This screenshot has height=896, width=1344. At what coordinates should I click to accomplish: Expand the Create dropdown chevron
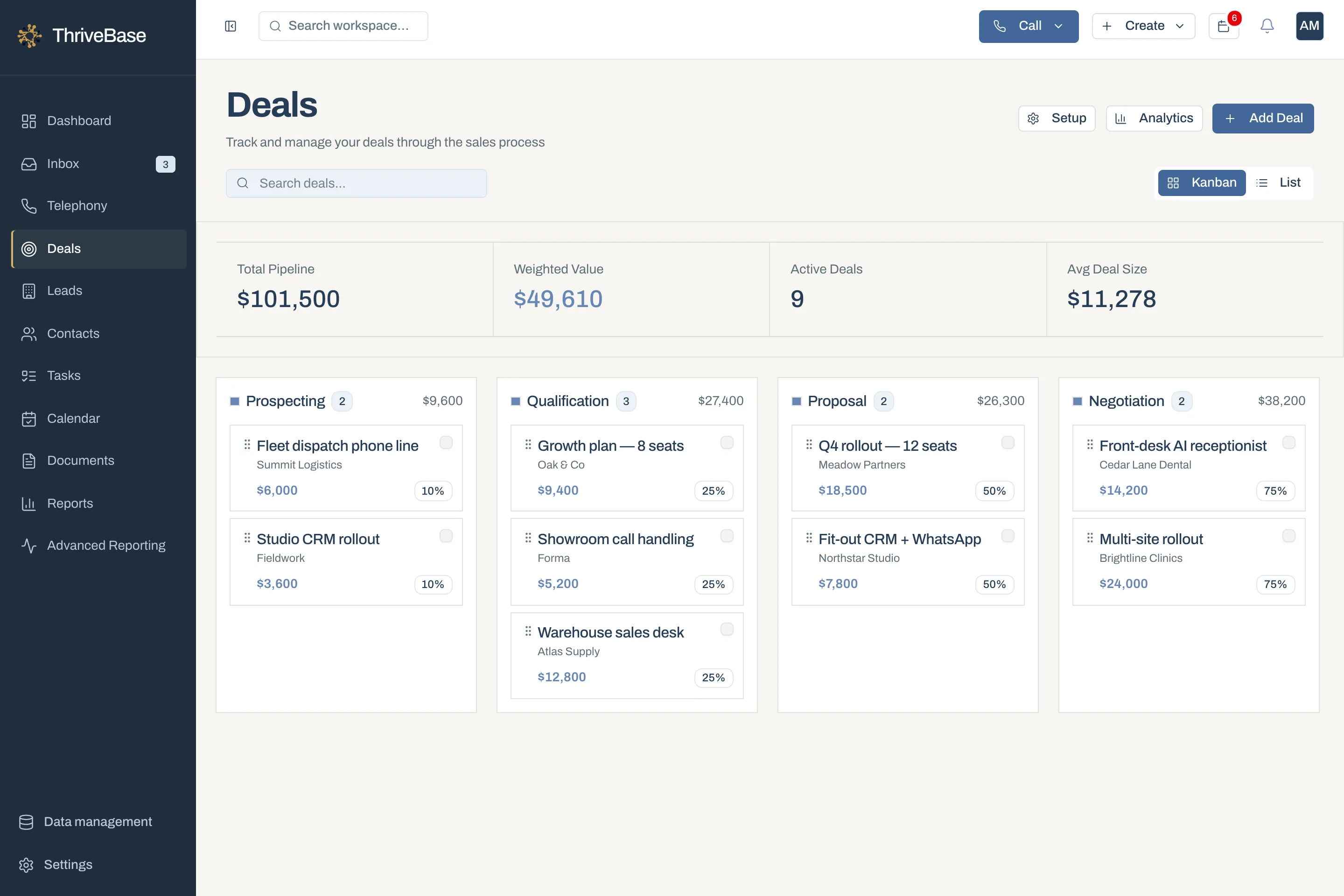pos(1179,26)
